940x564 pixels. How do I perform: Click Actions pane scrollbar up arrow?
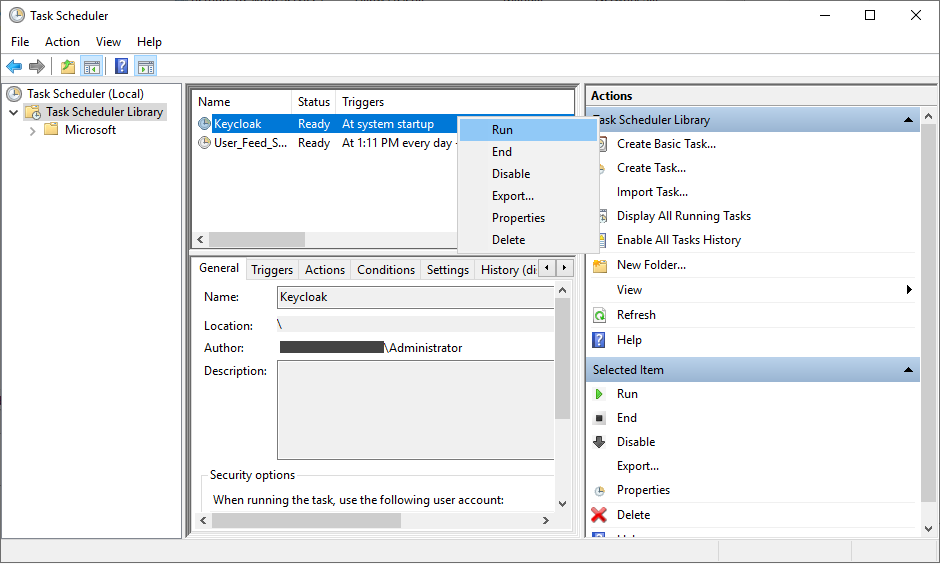coord(929,116)
